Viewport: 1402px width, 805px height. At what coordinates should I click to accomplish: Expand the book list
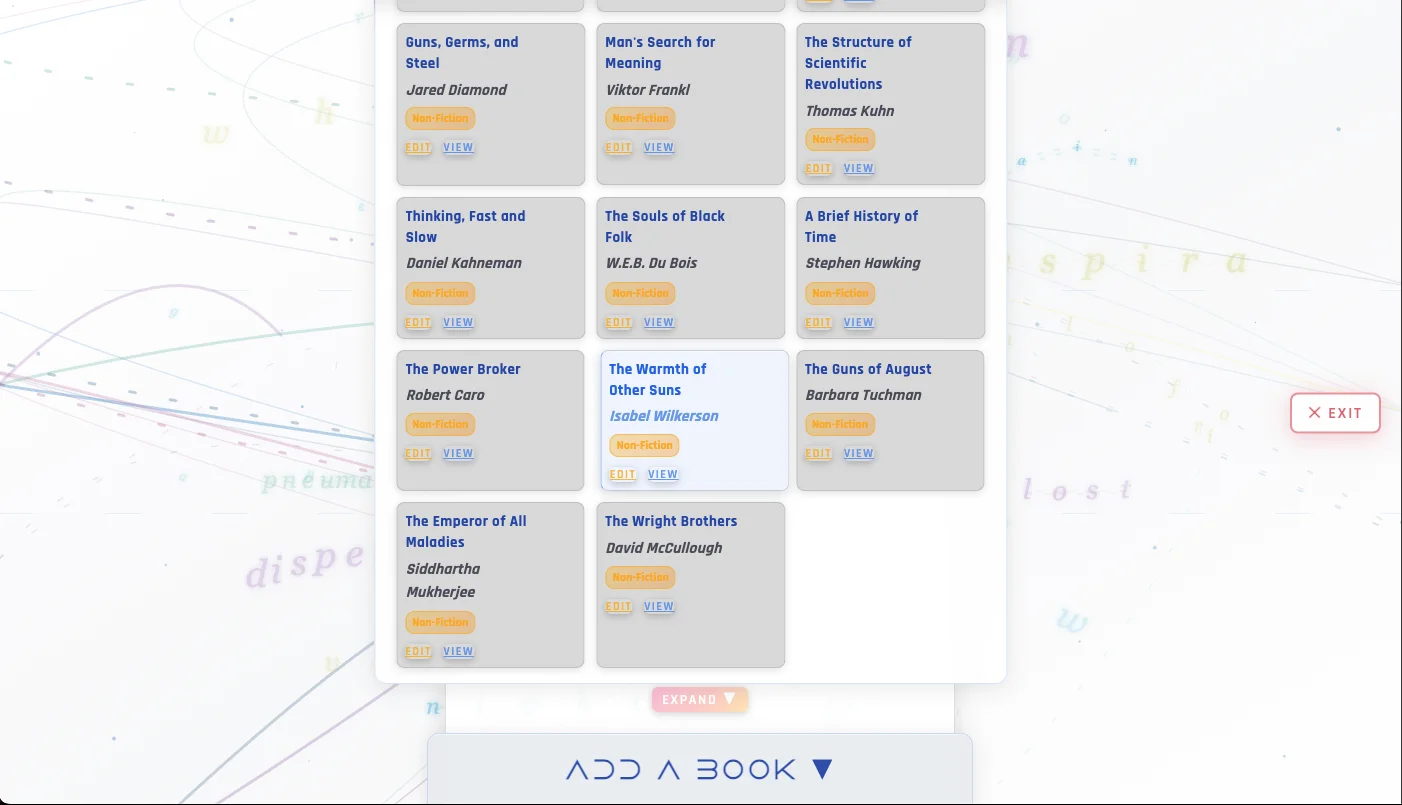click(700, 699)
